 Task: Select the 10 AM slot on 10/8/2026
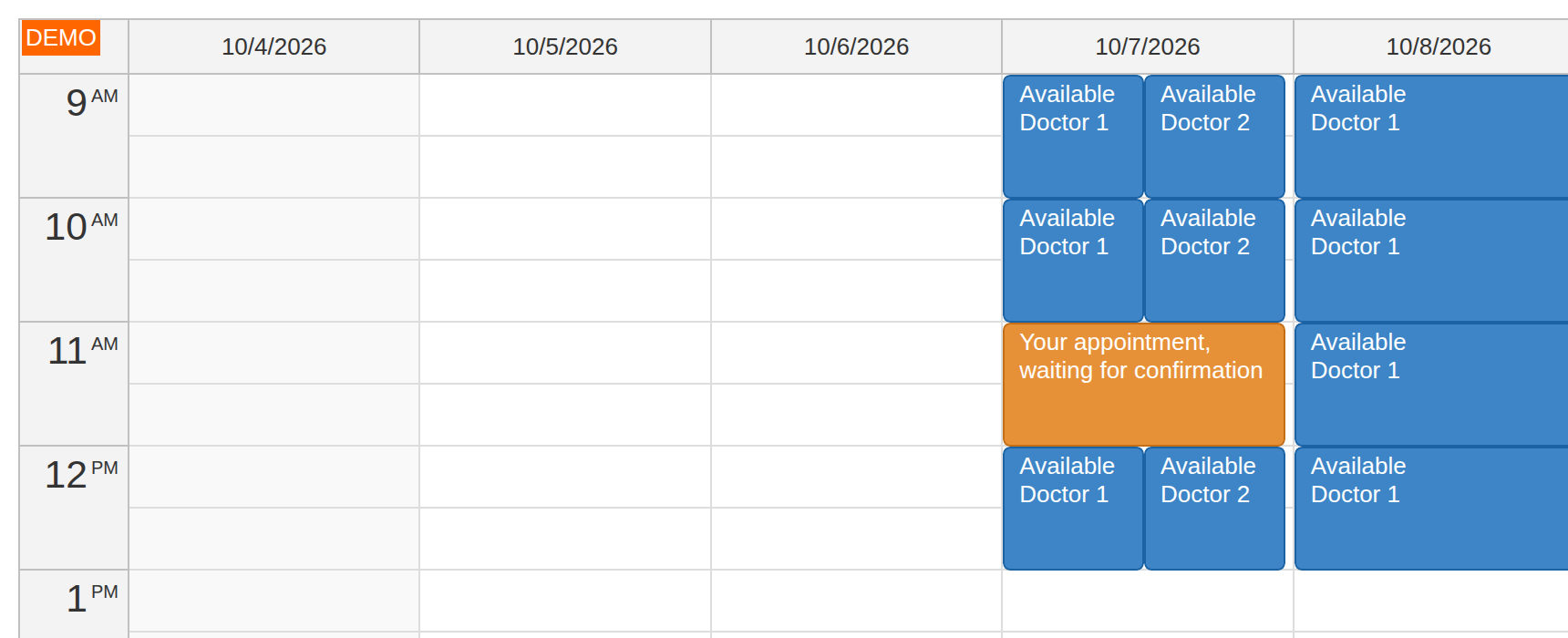(x=1431, y=261)
